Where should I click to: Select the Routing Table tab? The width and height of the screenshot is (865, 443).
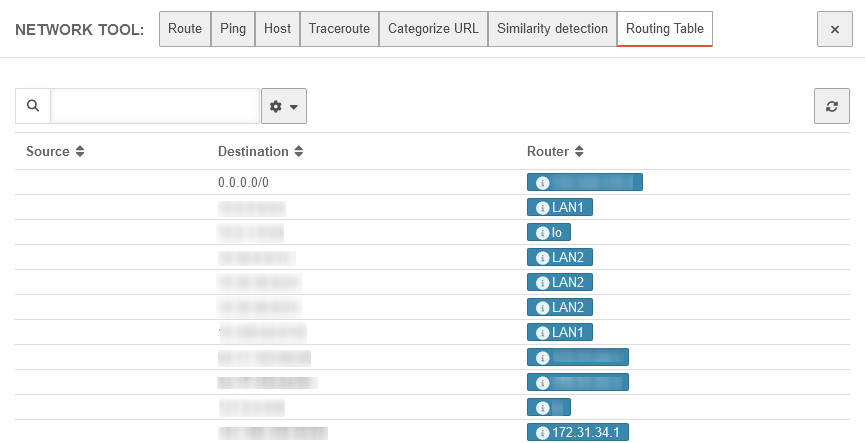point(665,29)
